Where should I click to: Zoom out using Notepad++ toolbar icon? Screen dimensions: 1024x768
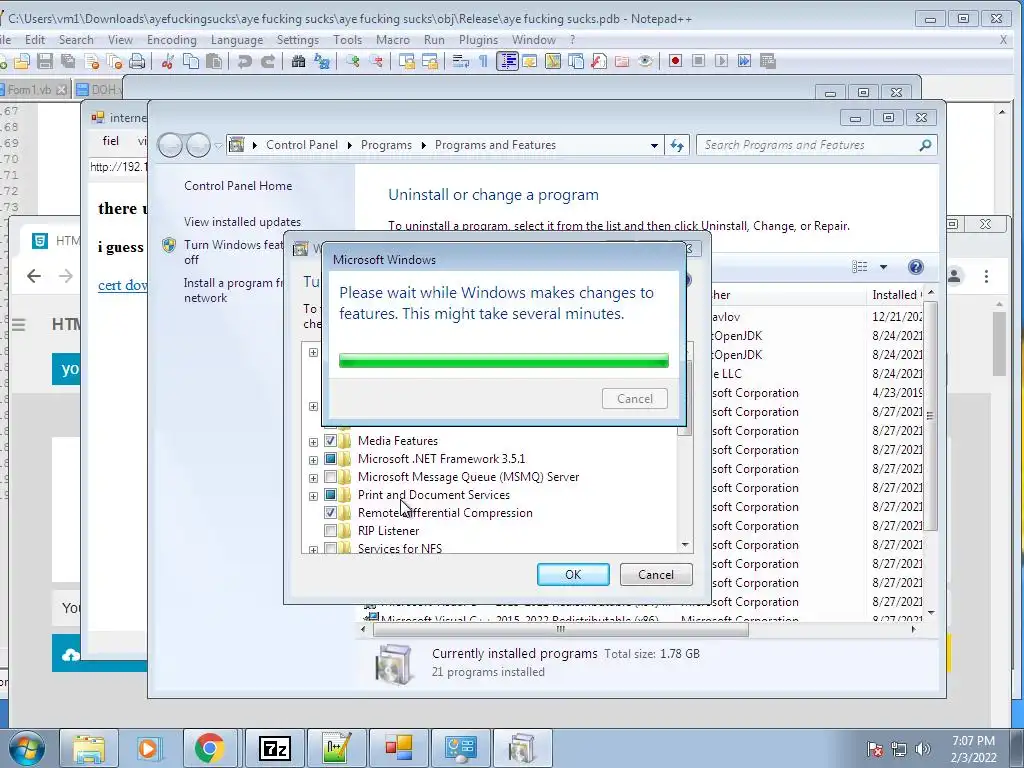[376, 61]
